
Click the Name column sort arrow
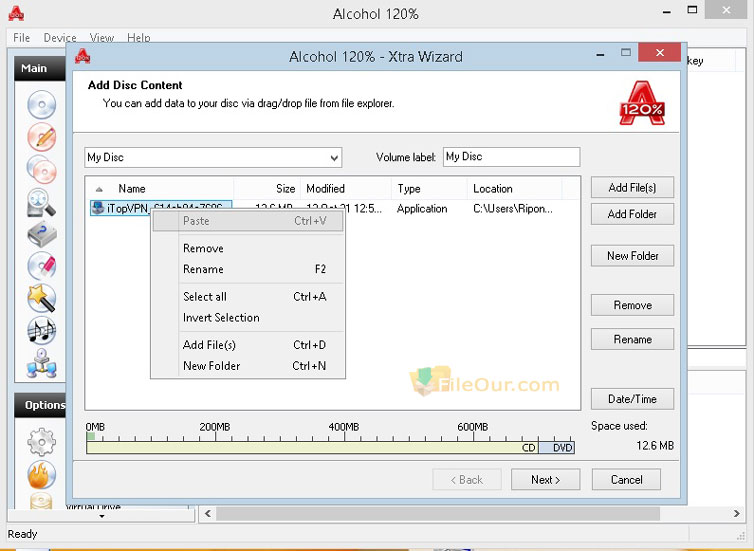(x=99, y=189)
